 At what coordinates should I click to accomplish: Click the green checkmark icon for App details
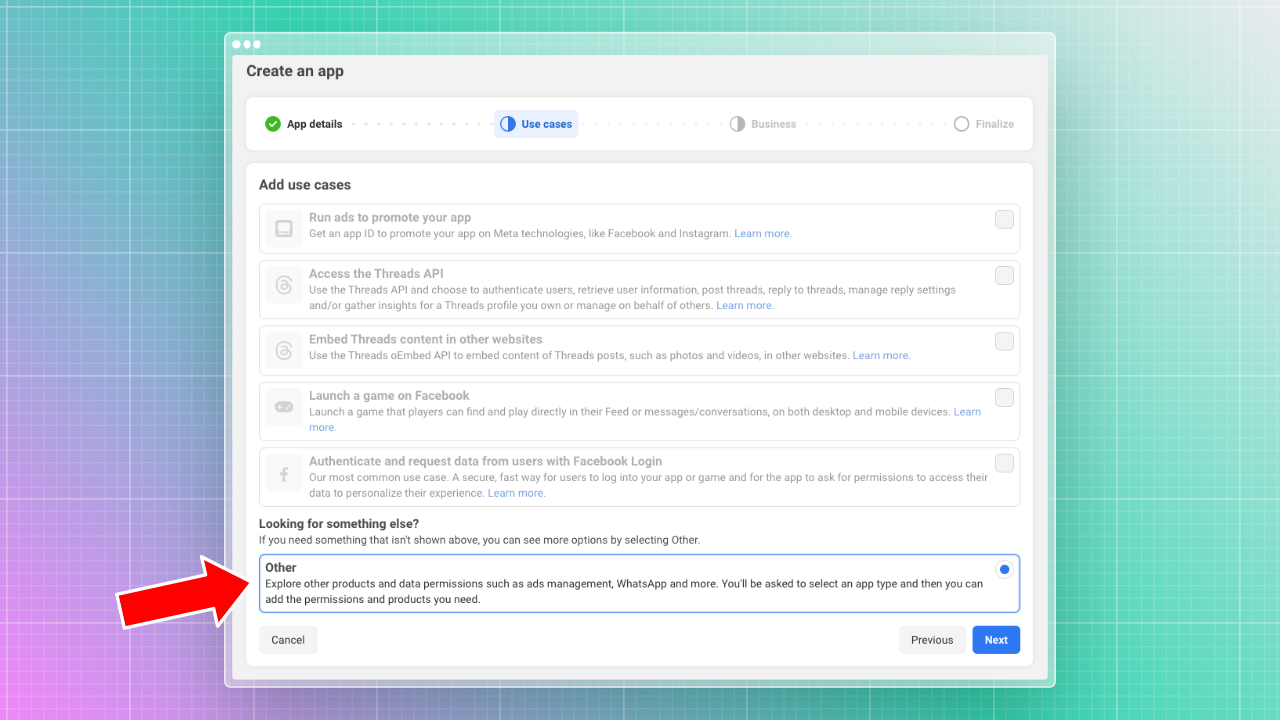273,124
